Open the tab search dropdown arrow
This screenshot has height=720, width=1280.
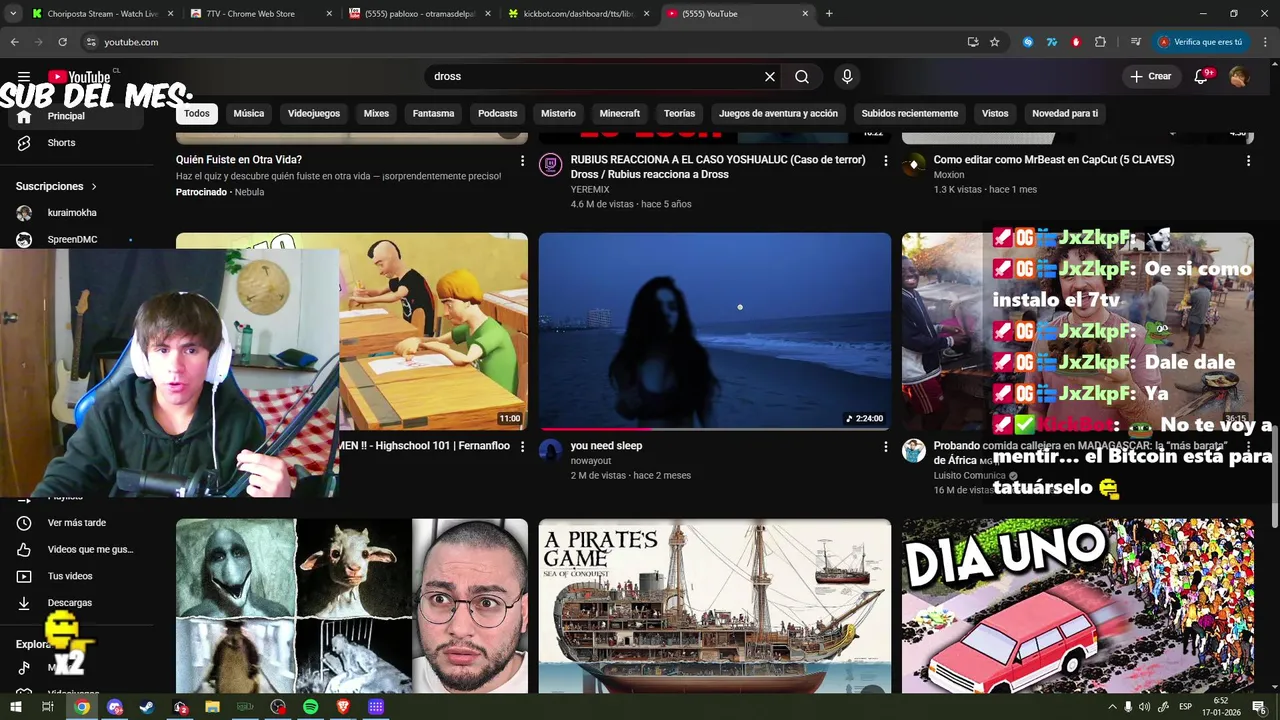coord(13,14)
